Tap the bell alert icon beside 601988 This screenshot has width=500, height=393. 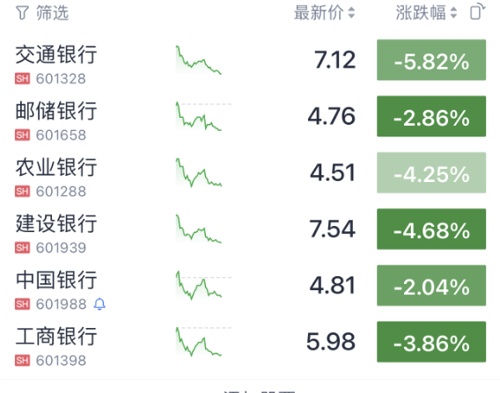point(99,304)
